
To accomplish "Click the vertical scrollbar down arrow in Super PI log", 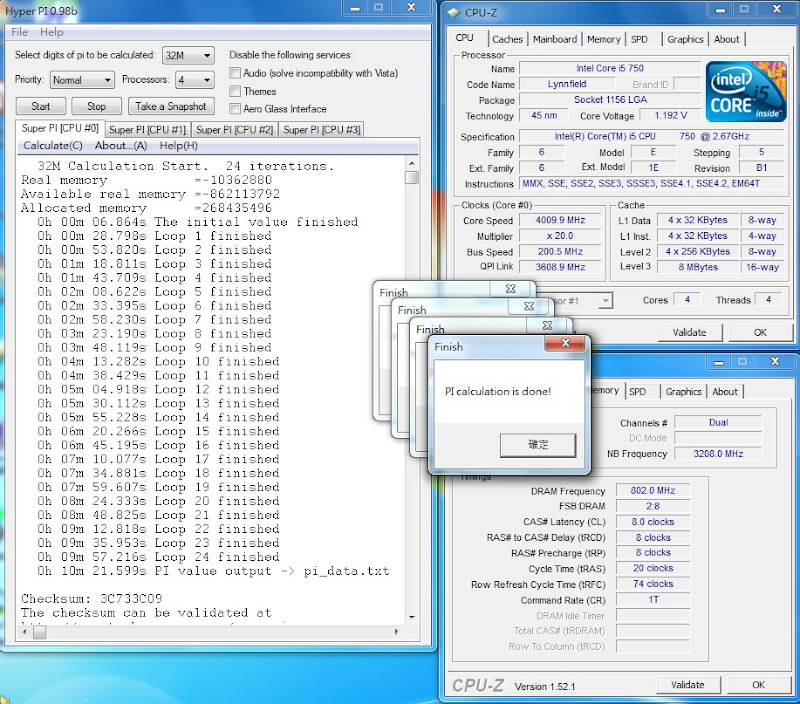I will 412,617.
